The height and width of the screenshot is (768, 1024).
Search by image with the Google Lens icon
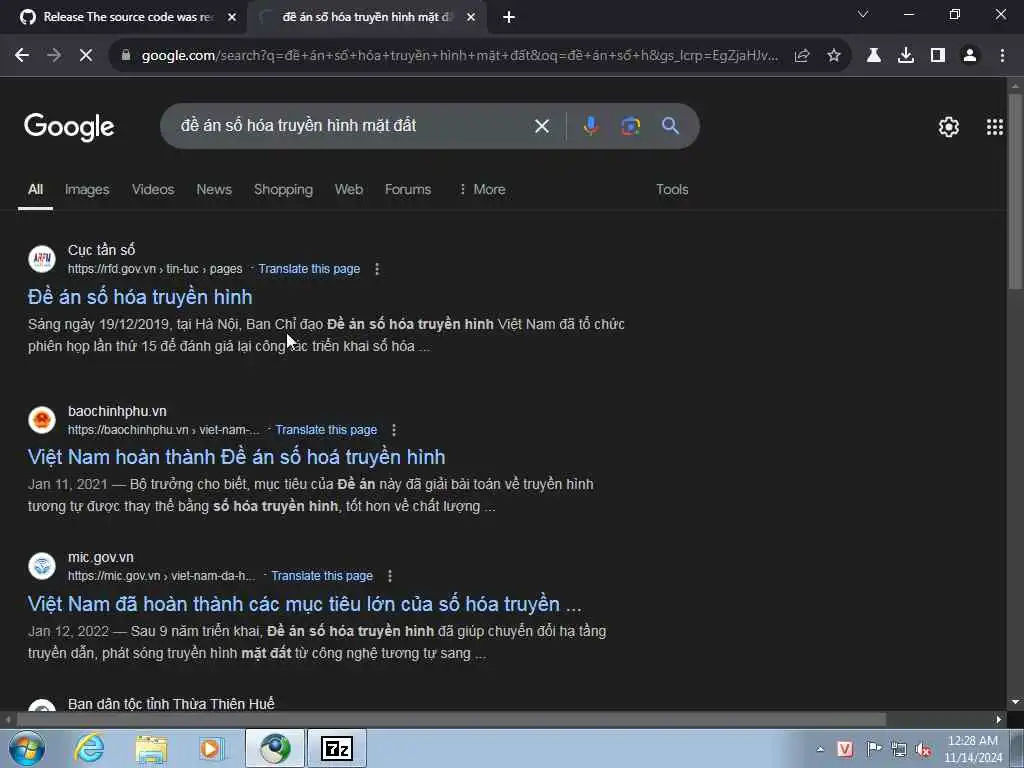tap(630, 126)
